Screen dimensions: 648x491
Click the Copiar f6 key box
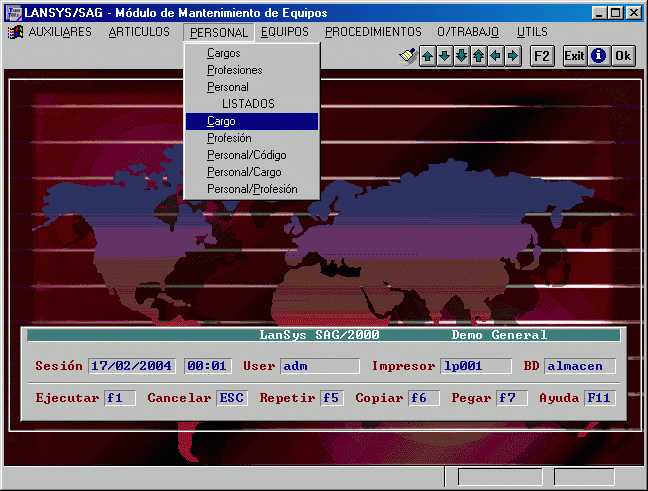coord(424,398)
